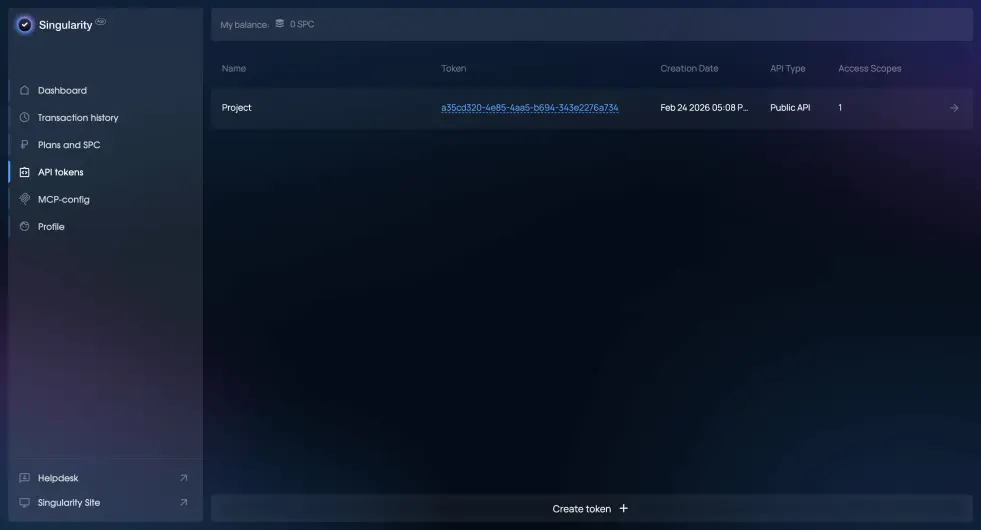
Task: Click the a35cd320 token link
Action: [x=530, y=108]
